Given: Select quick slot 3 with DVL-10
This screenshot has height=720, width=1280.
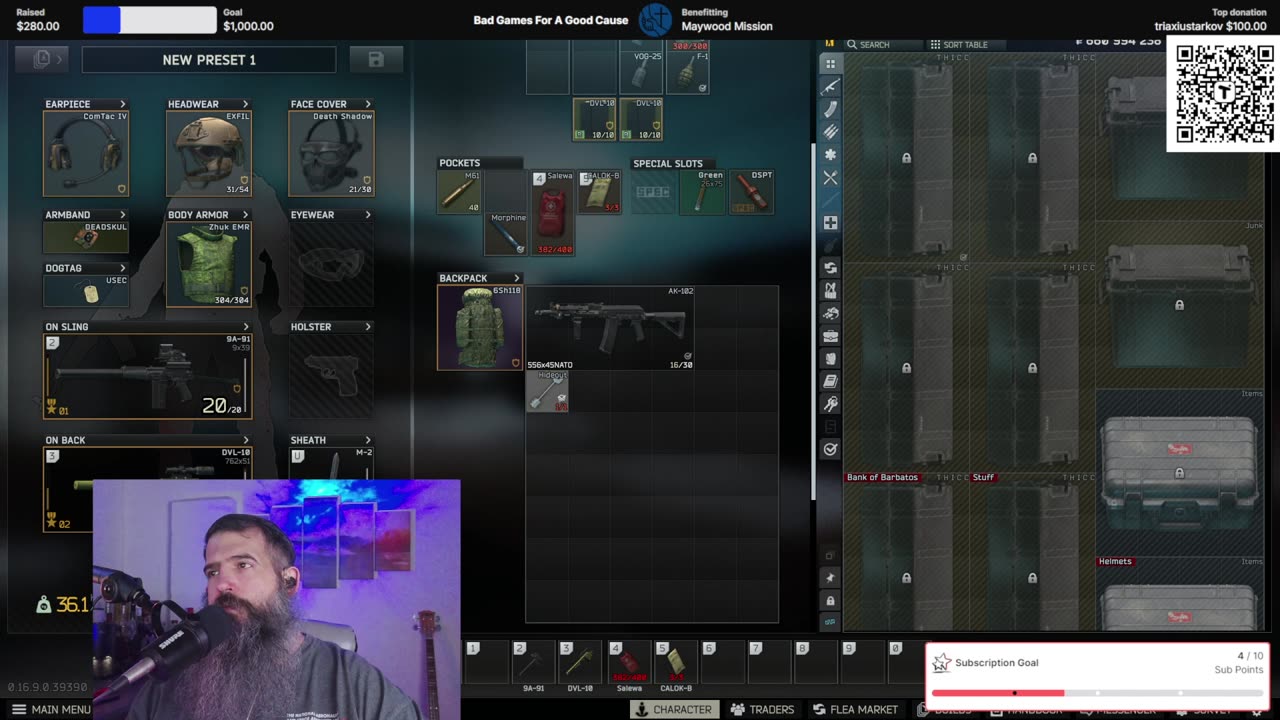Looking at the screenshot, I should tap(580, 663).
